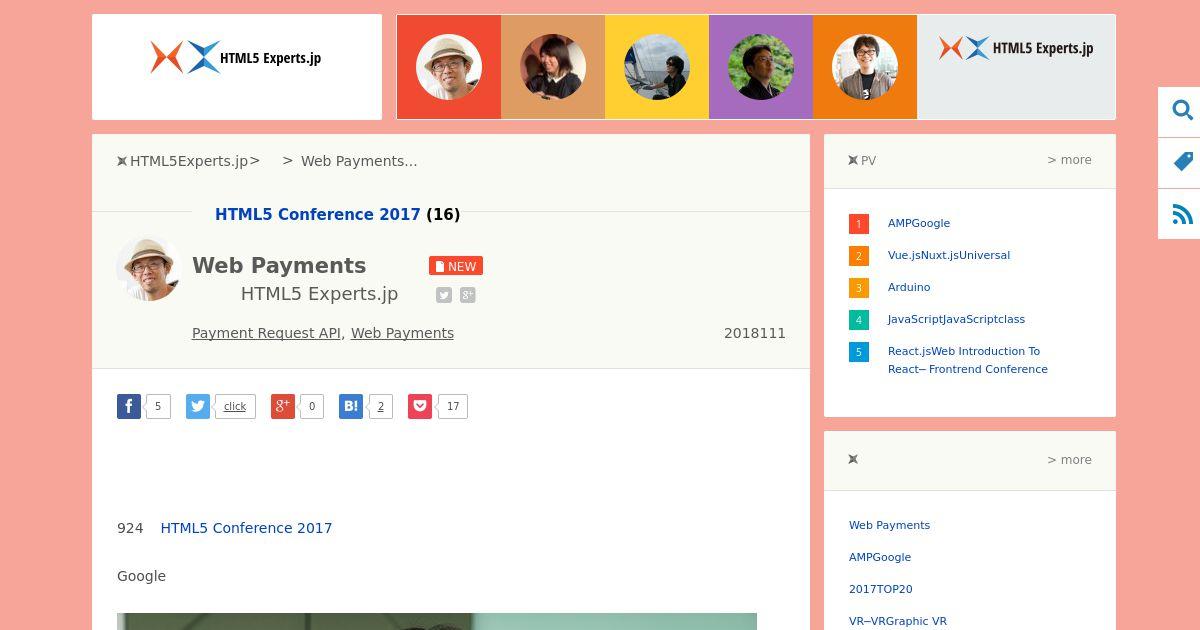Open the 2017TOP20 sidebar link
The width and height of the screenshot is (1200, 630).
point(881,589)
